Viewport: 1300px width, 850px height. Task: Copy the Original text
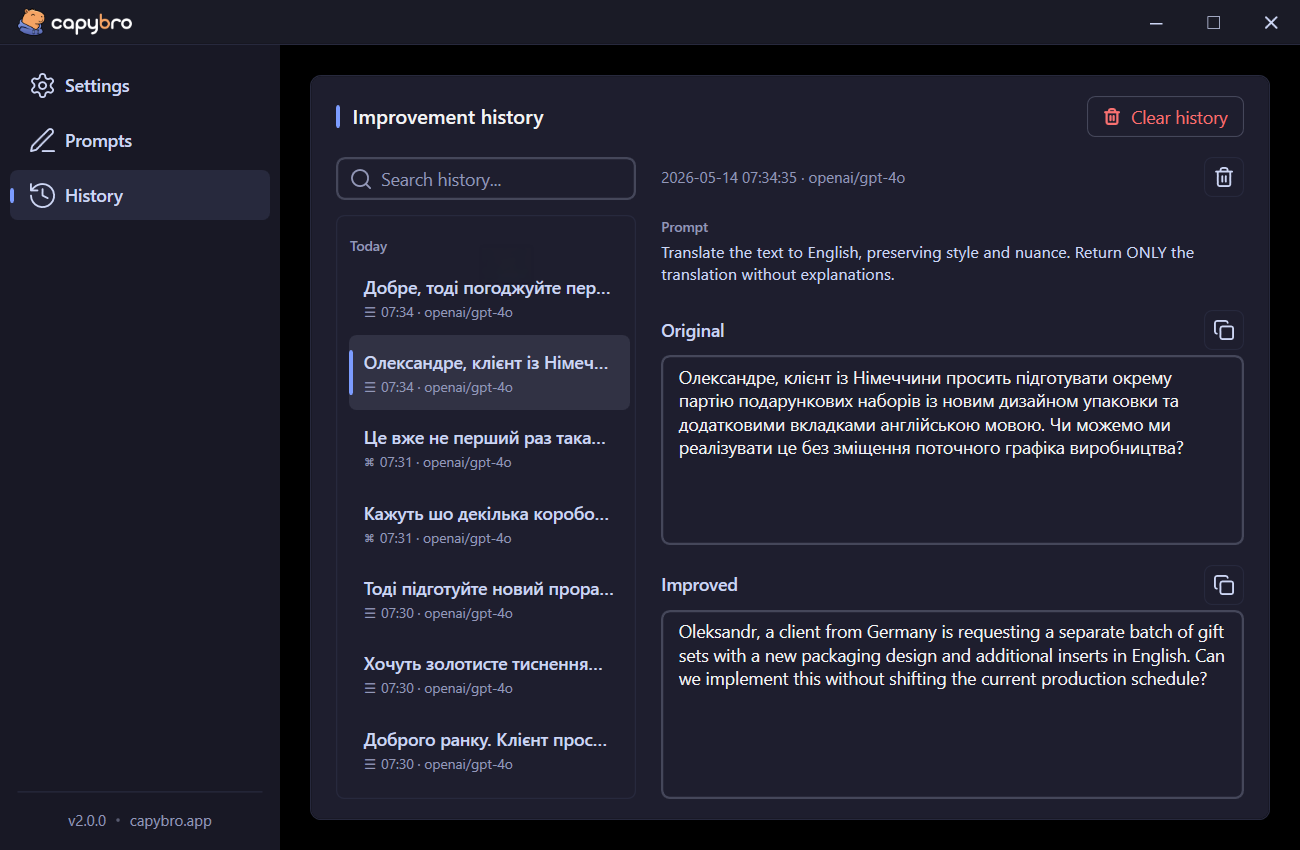coord(1223,330)
